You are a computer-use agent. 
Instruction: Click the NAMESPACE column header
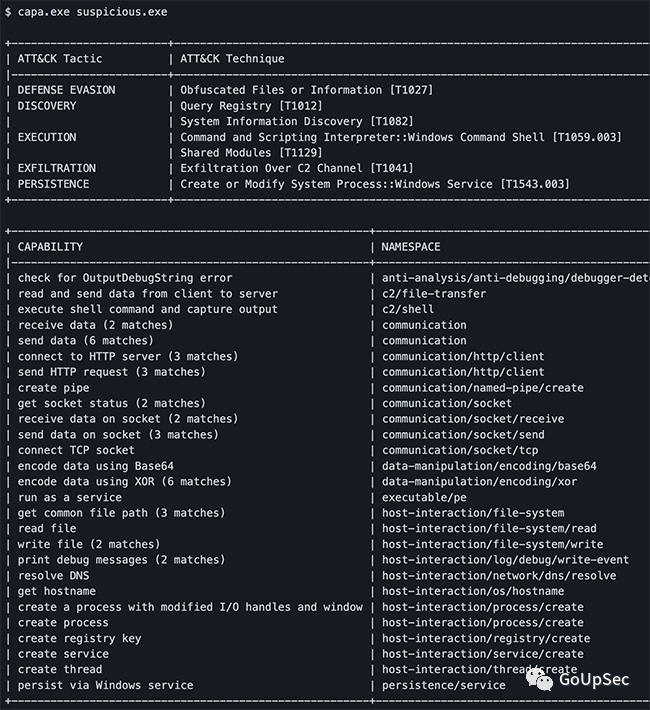[411, 247]
